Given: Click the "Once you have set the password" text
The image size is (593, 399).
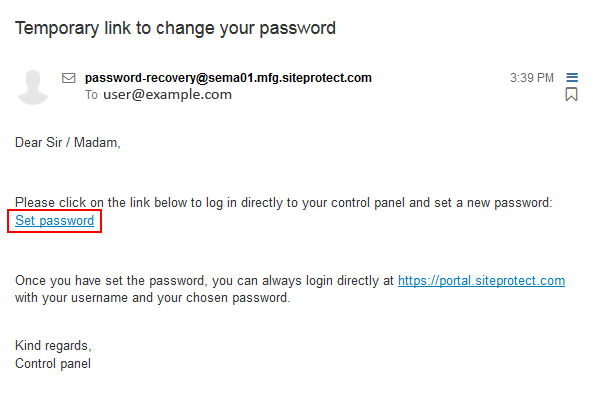Looking at the screenshot, I should pyautogui.click(x=110, y=281).
